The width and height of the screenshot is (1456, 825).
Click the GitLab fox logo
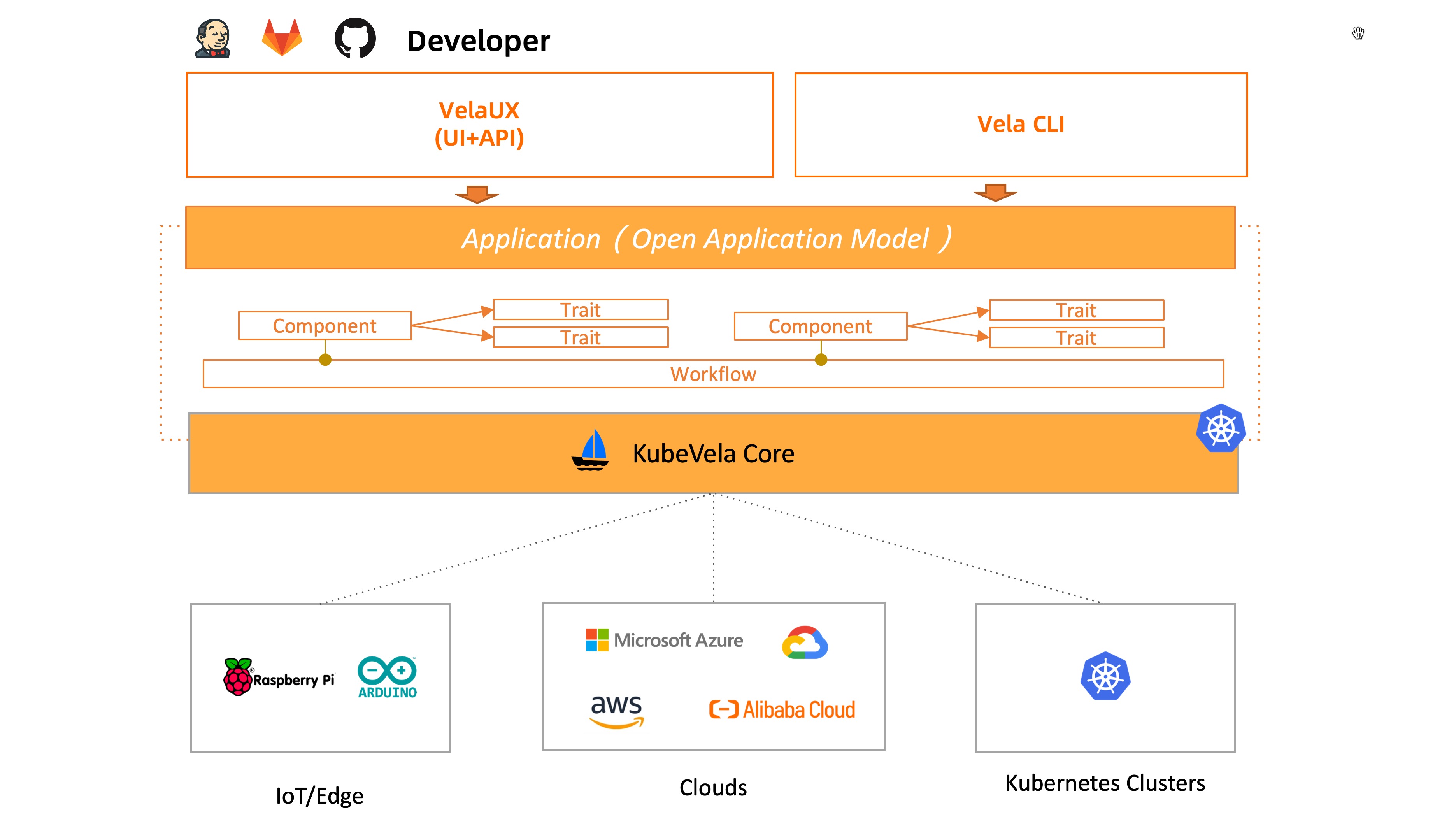coord(282,37)
